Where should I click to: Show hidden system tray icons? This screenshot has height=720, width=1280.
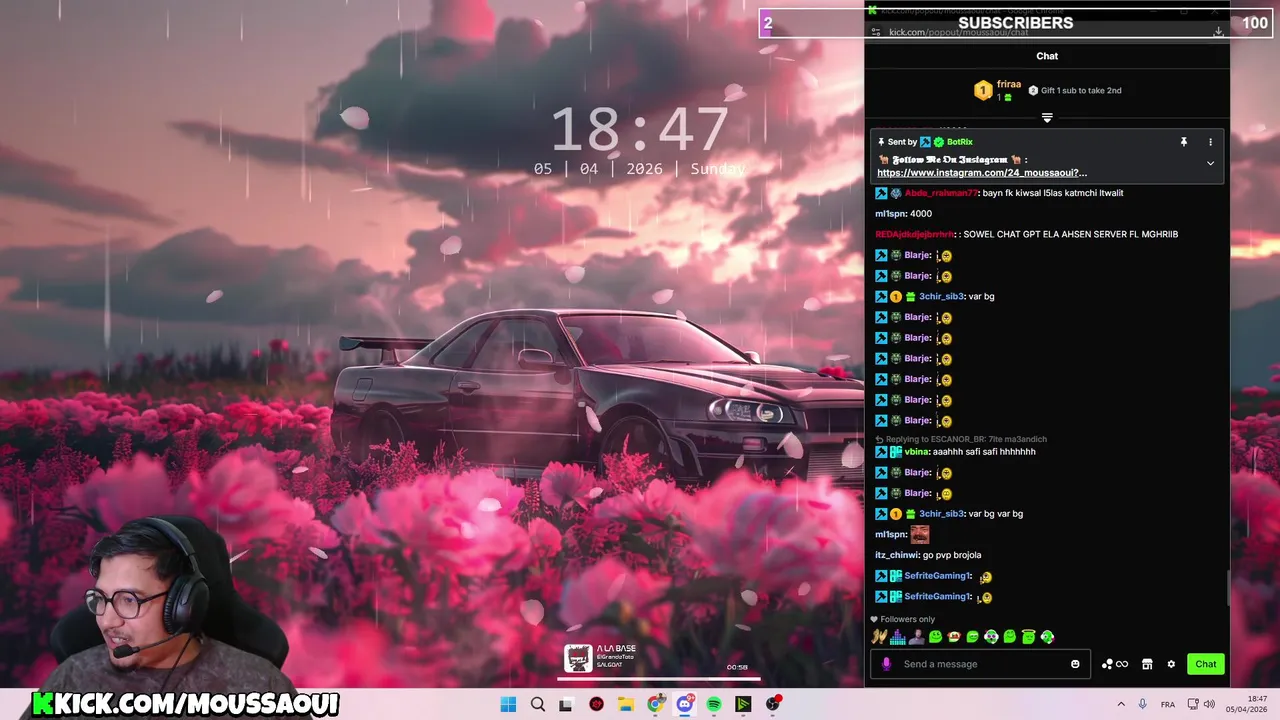[x=1121, y=704]
